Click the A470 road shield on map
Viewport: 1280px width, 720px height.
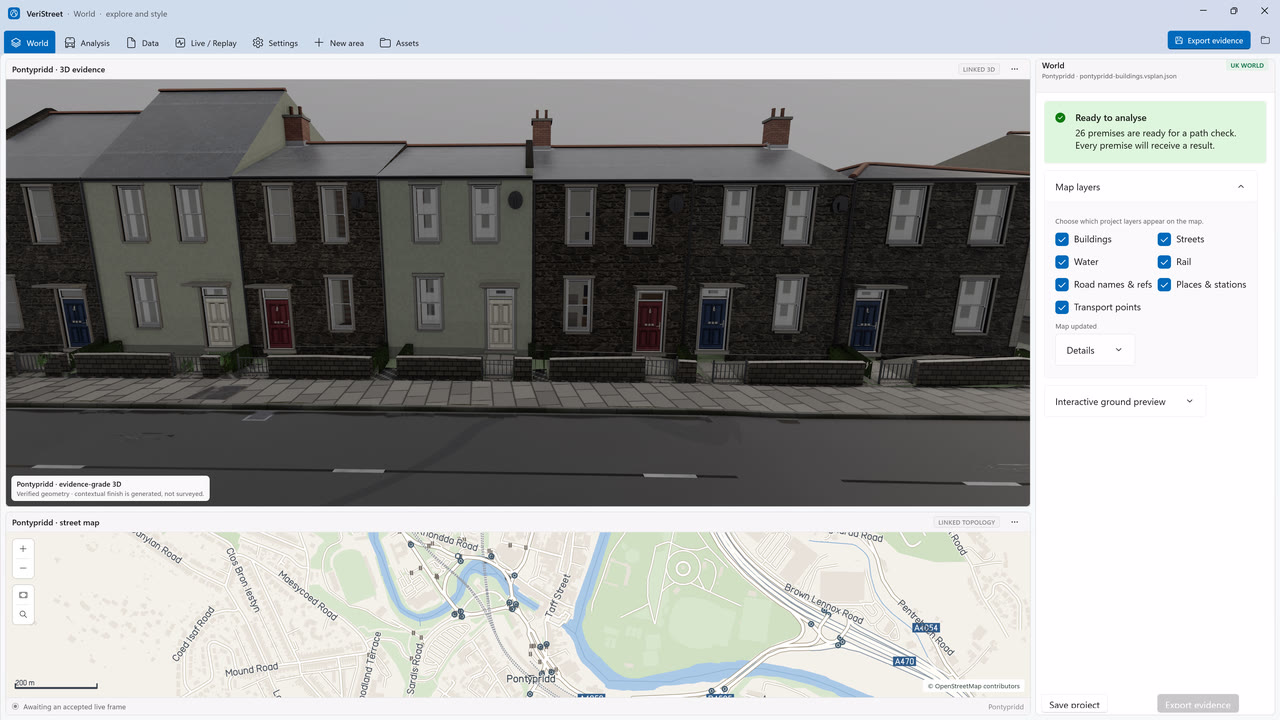904,661
